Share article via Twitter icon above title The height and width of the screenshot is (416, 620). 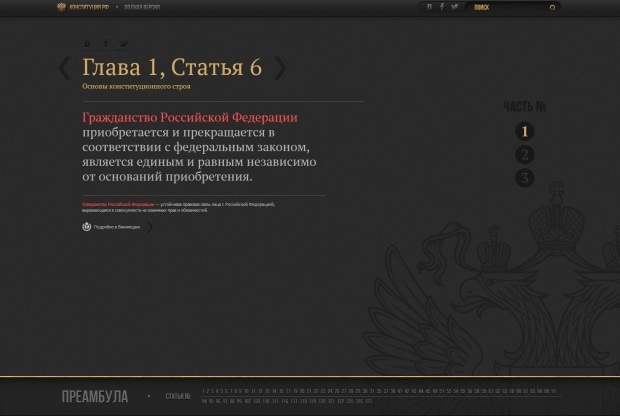coord(124,44)
